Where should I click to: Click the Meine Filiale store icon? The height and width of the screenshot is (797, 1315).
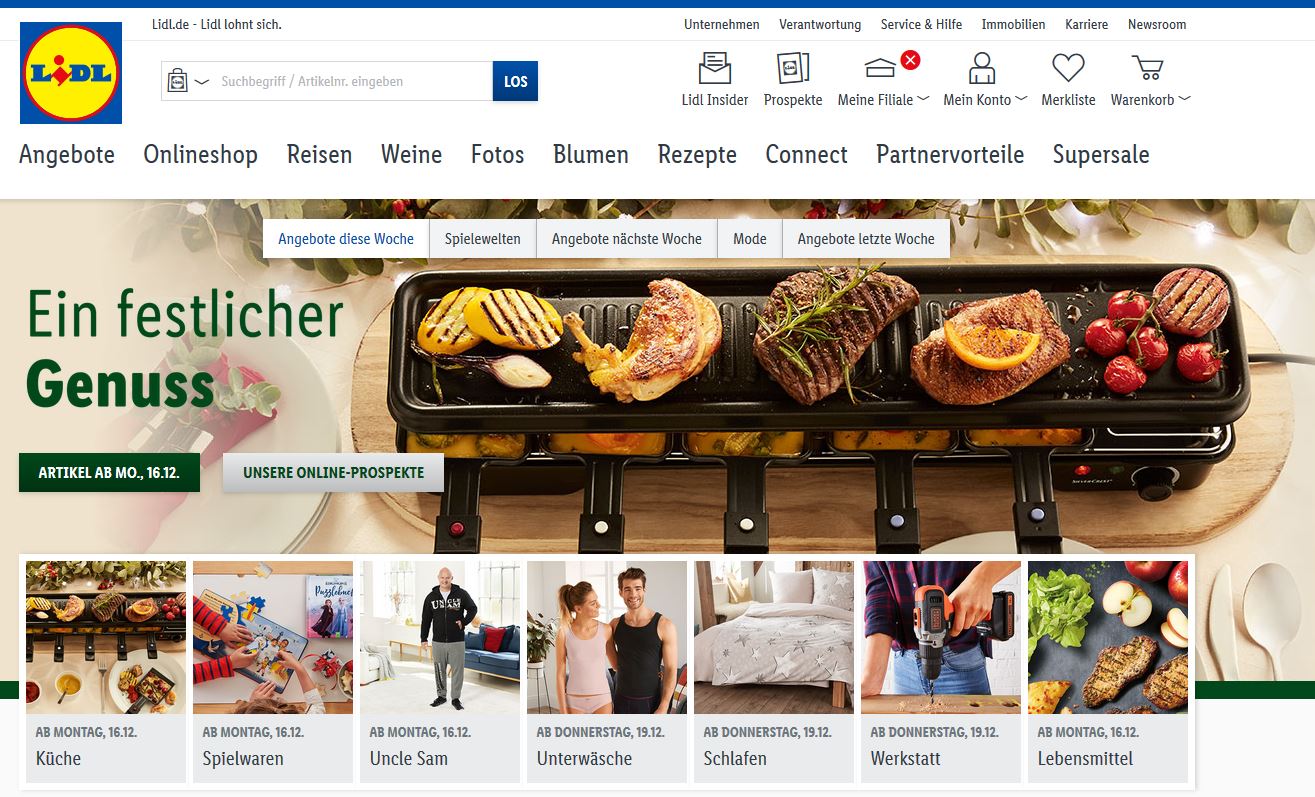click(880, 69)
